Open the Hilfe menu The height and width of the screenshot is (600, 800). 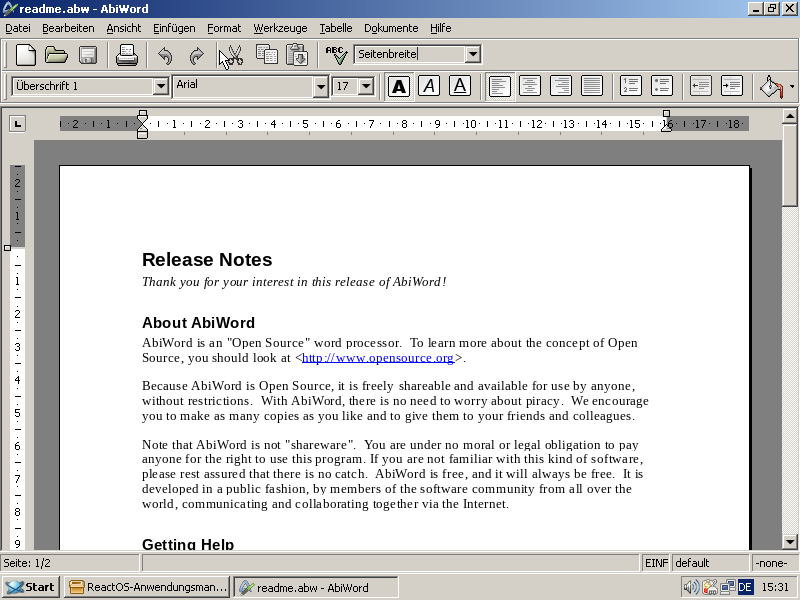[440, 28]
